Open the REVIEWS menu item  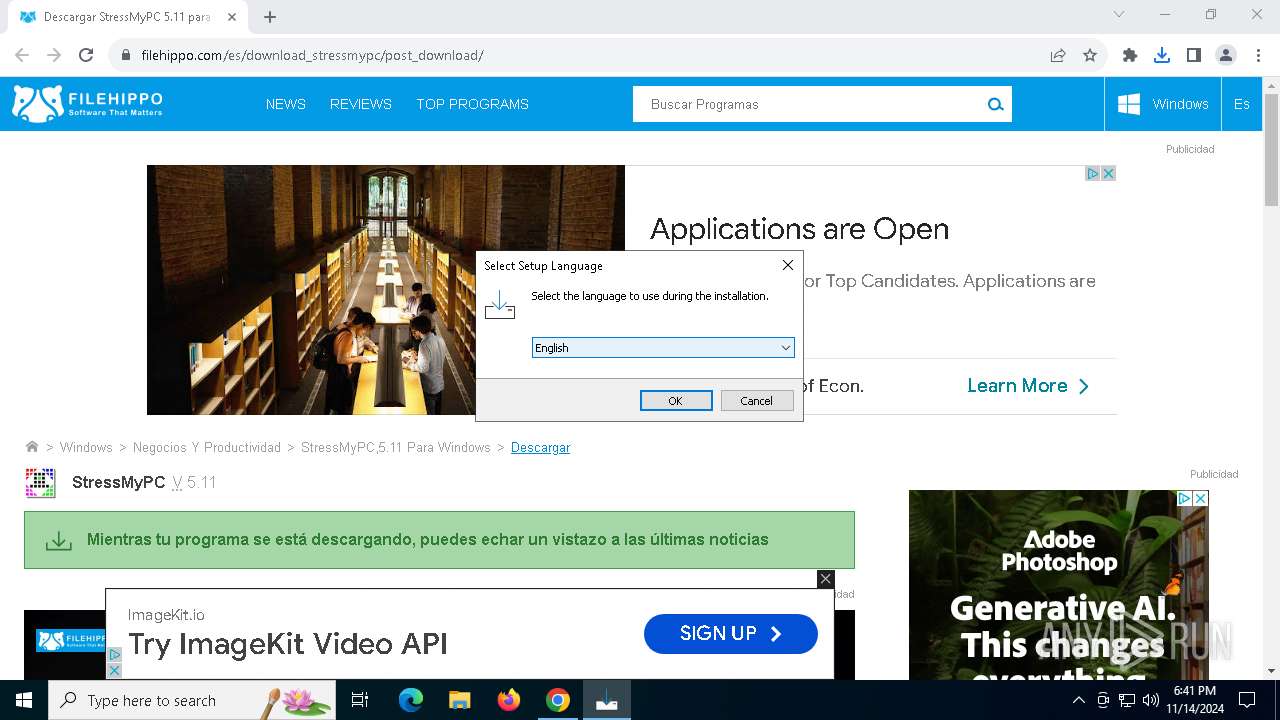pyautogui.click(x=361, y=104)
